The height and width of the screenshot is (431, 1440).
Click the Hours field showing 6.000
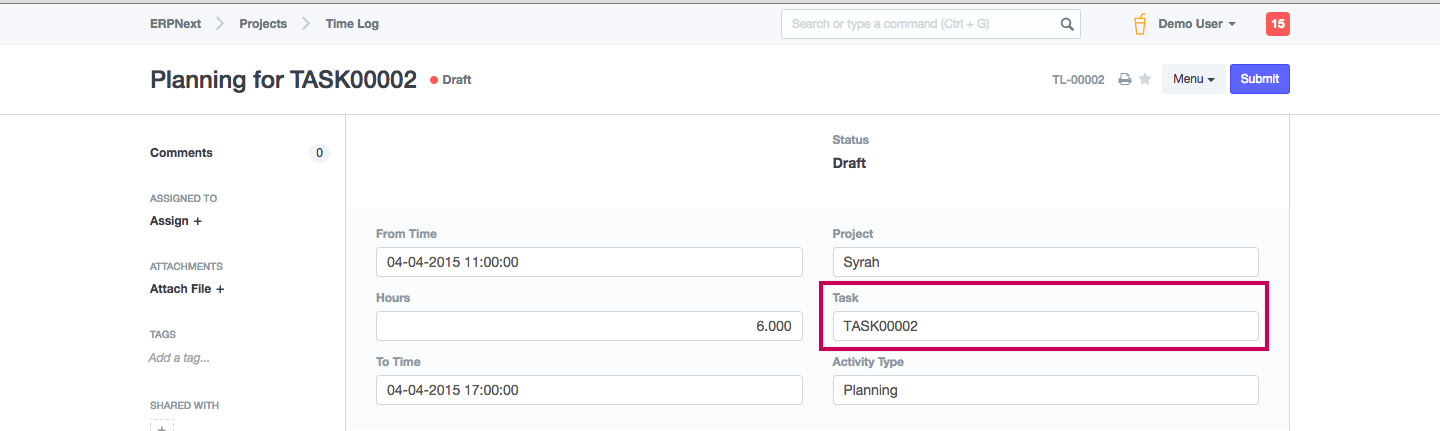[589, 326]
